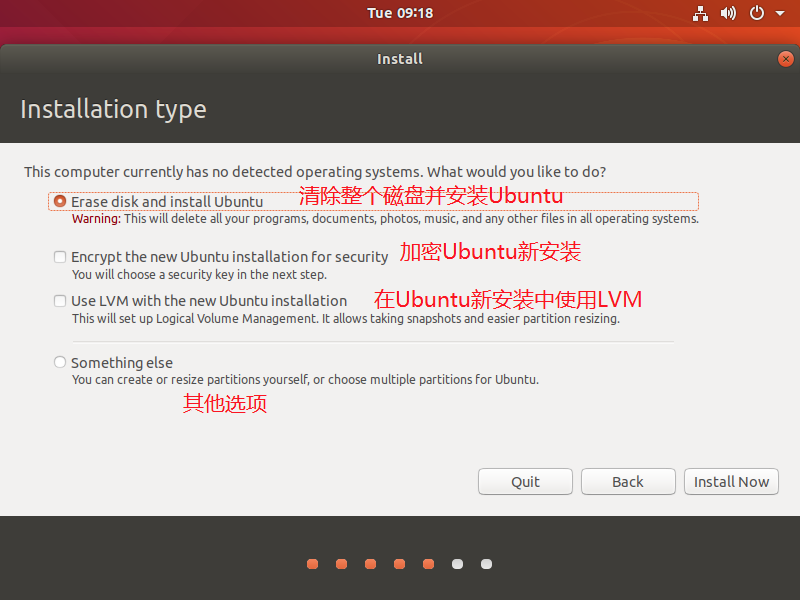This screenshot has width=800, height=600.
Task: Click text 'You will choose a security key in the next step.'
Action: click(x=199, y=274)
